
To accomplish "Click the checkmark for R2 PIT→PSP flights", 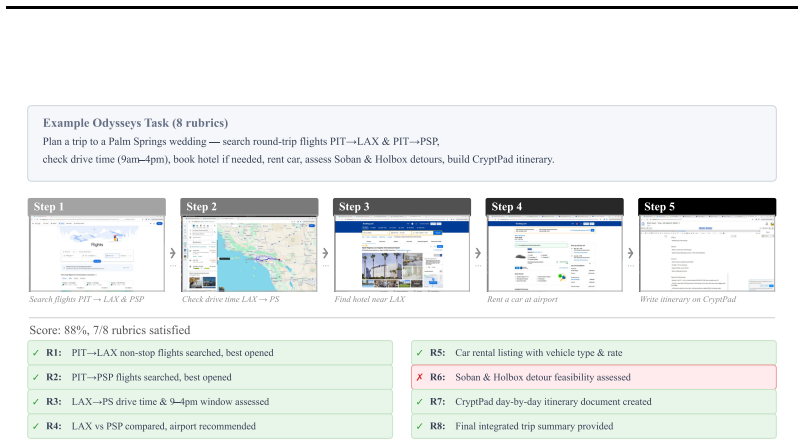I will [x=35, y=377].
